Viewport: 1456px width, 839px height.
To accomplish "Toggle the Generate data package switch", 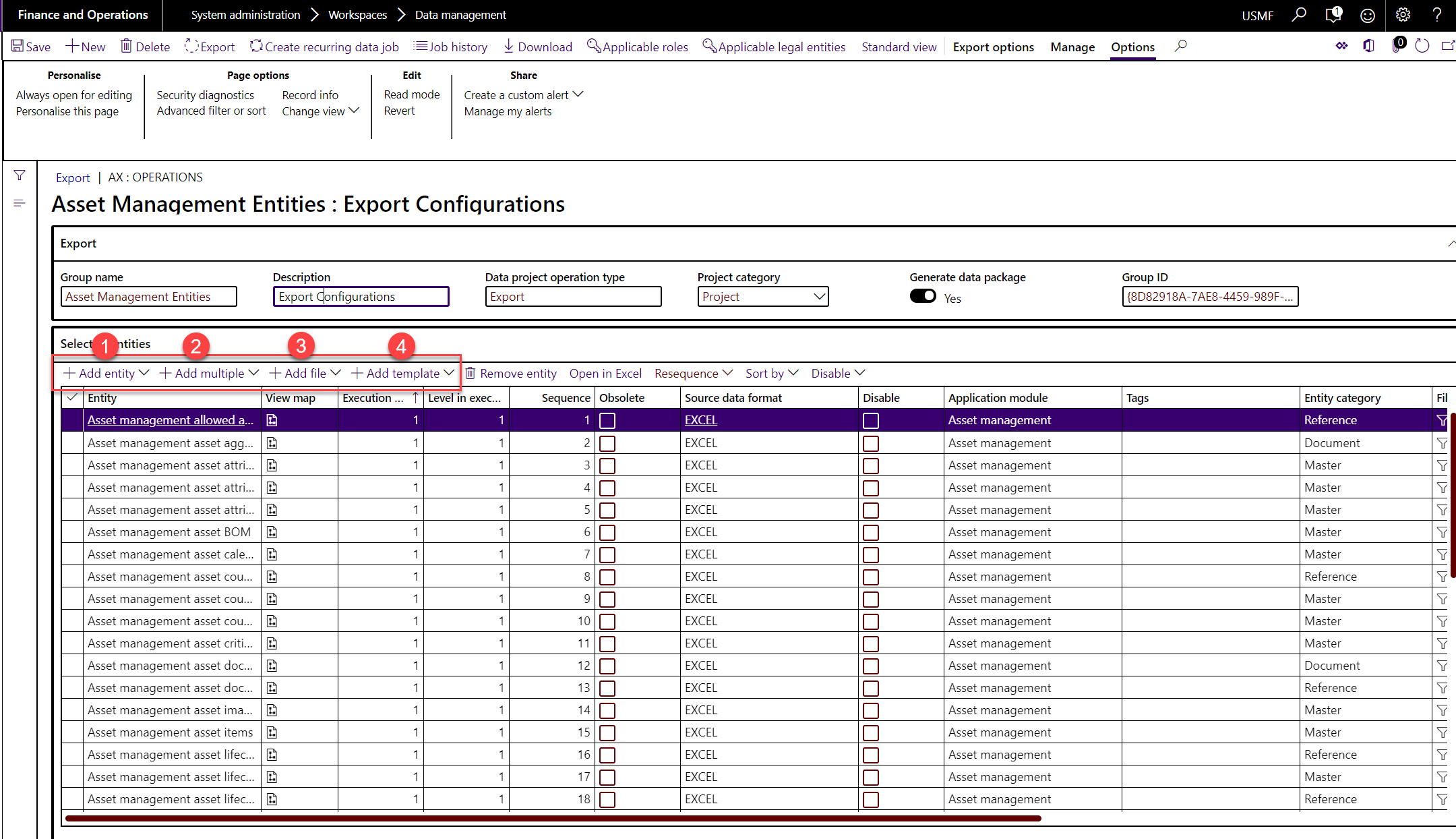I will pyautogui.click(x=922, y=295).
